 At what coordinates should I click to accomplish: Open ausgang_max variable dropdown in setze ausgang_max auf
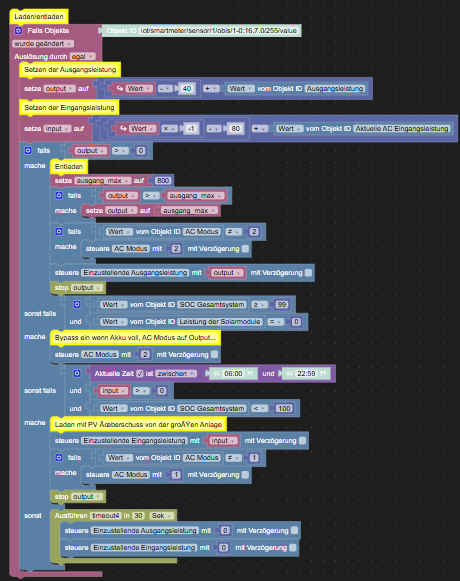pos(103,181)
